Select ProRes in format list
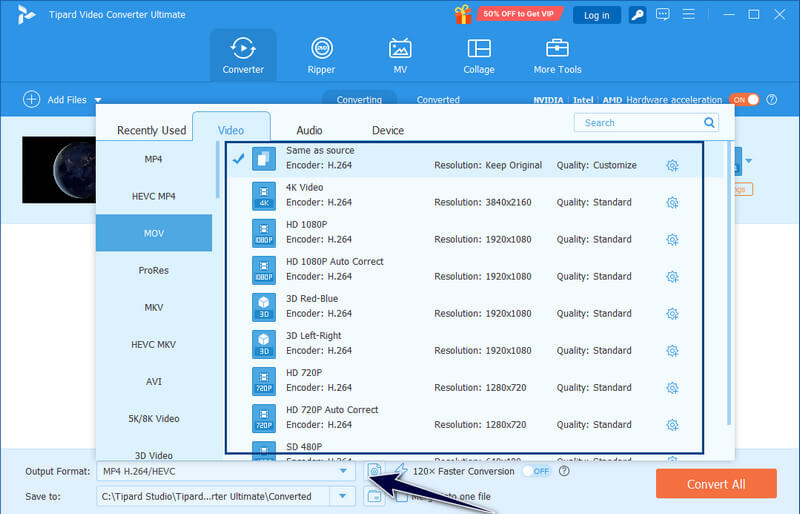Image resolution: width=800 pixels, height=514 pixels. (154, 270)
